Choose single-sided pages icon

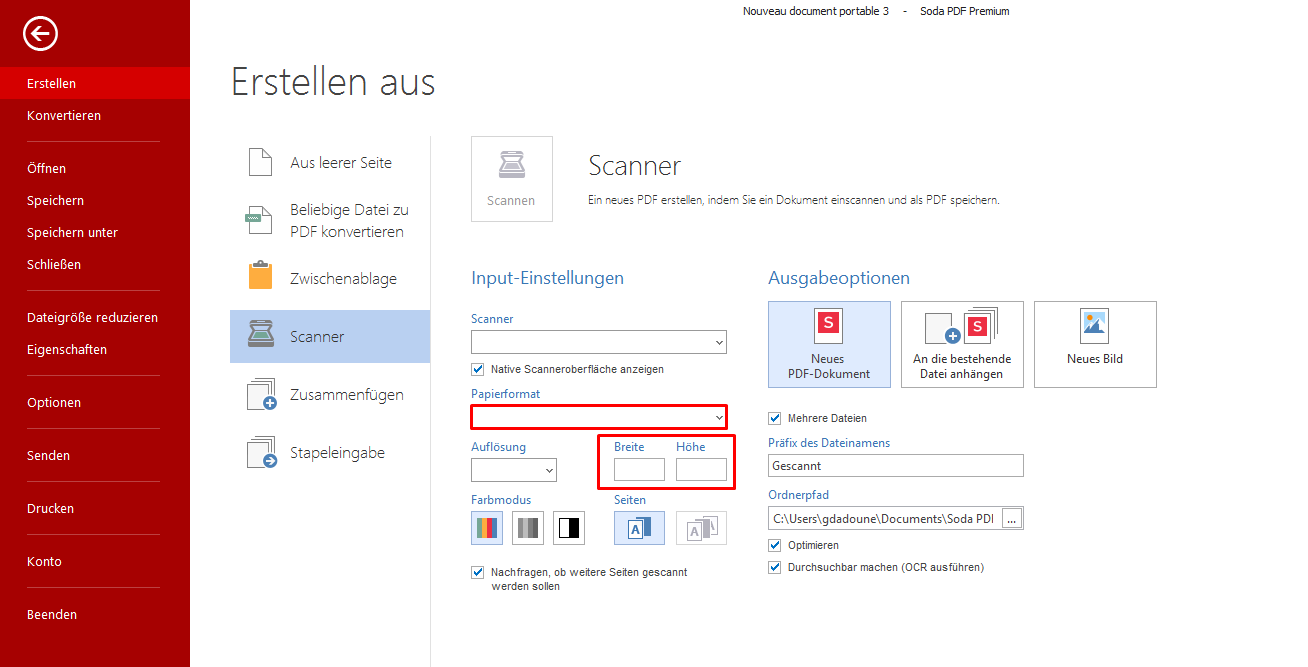point(639,528)
